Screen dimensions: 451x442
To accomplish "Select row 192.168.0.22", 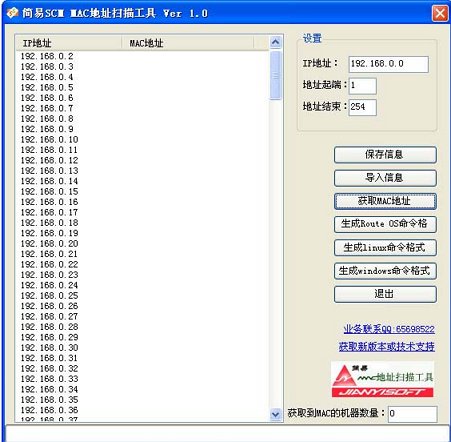I will point(142,264).
